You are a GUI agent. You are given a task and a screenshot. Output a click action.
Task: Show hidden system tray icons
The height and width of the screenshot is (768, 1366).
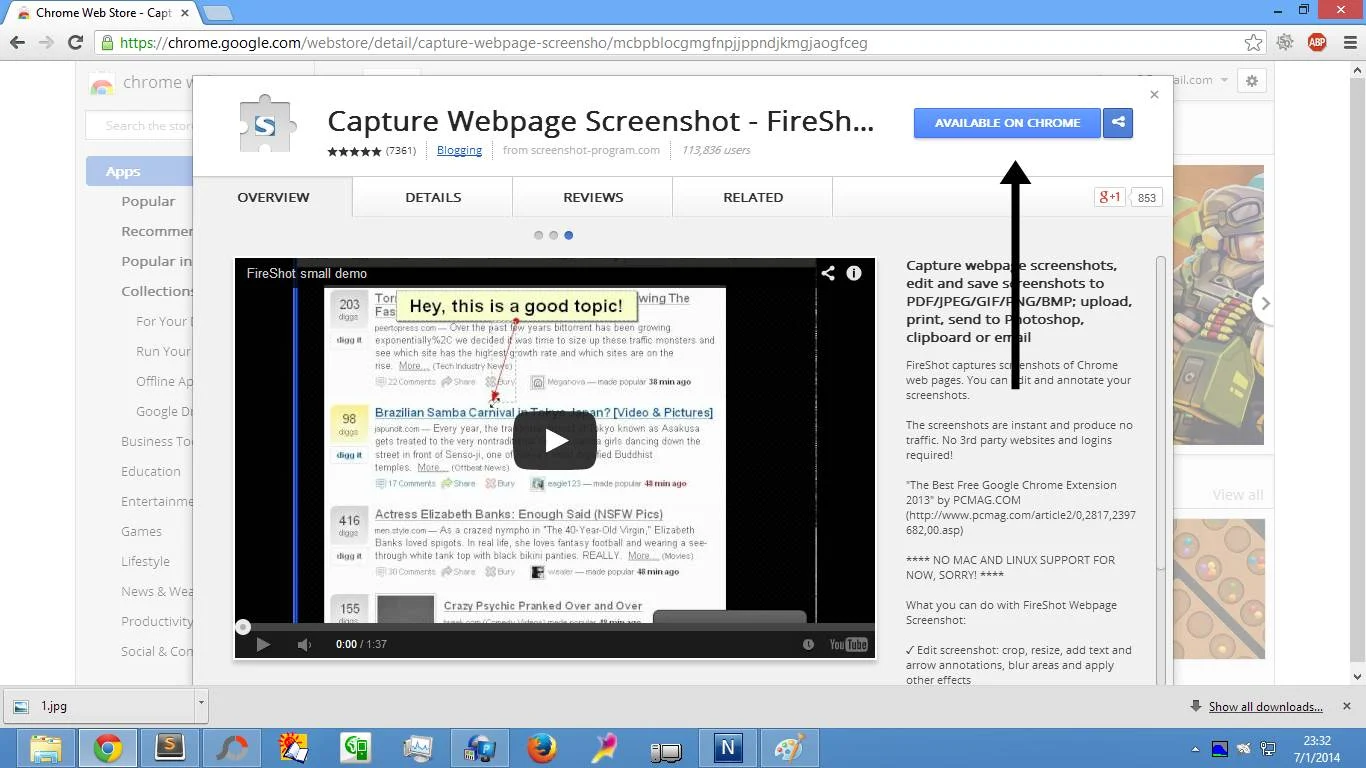1196,749
